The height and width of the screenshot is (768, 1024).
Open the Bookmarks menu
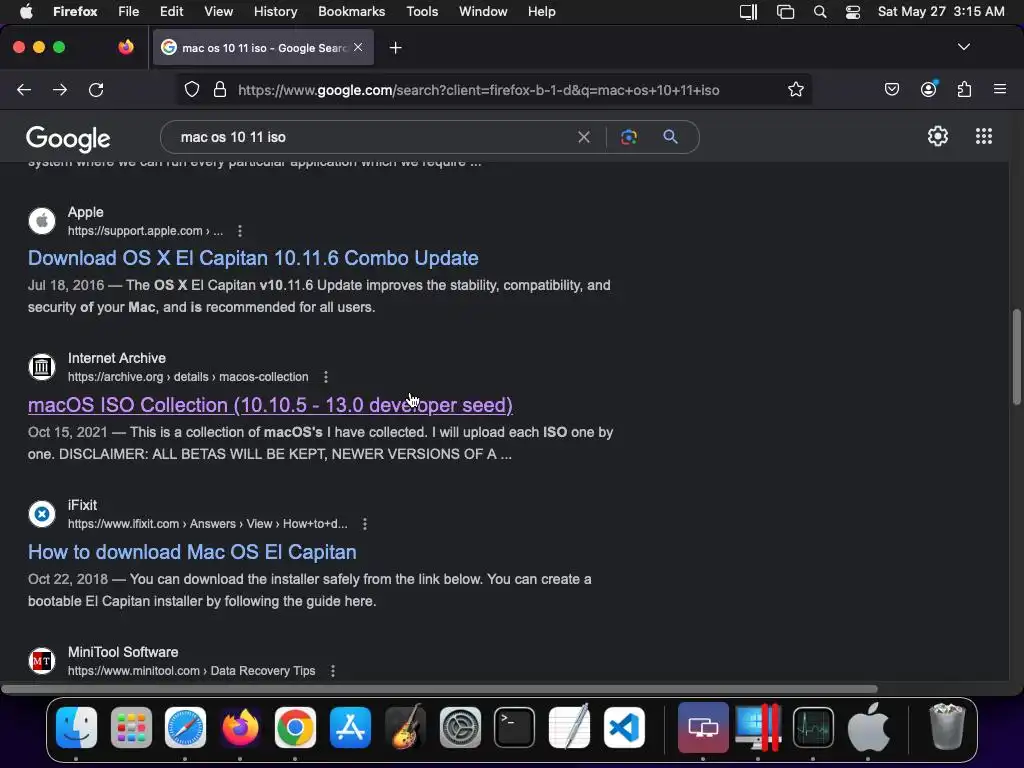(351, 12)
